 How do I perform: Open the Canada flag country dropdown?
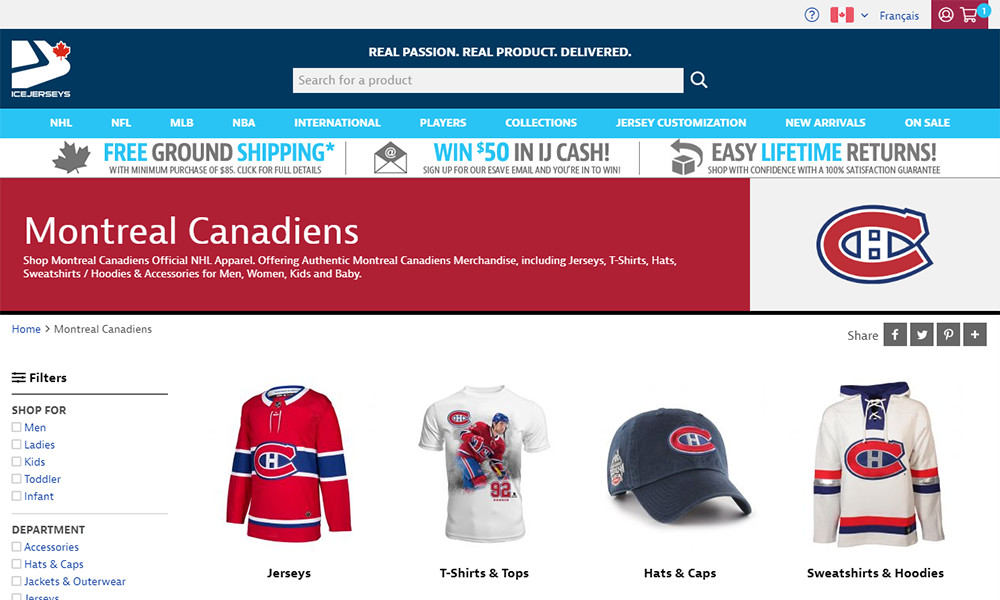[849, 15]
